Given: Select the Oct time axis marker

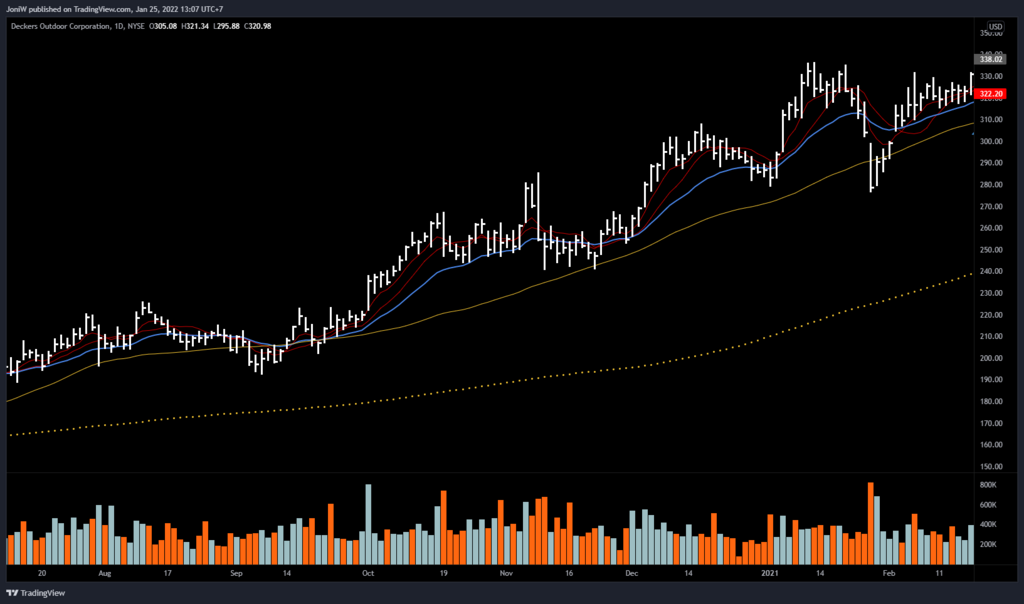Looking at the screenshot, I should tap(367, 575).
